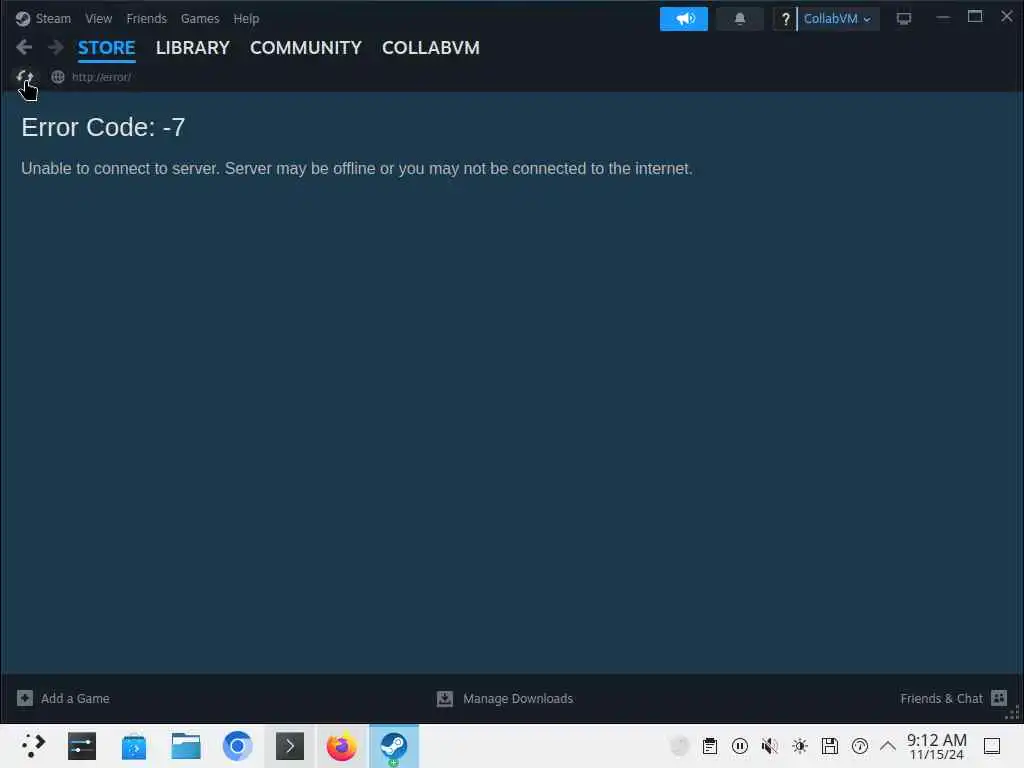
Task: Switch to the STORE tab
Action: point(106,48)
